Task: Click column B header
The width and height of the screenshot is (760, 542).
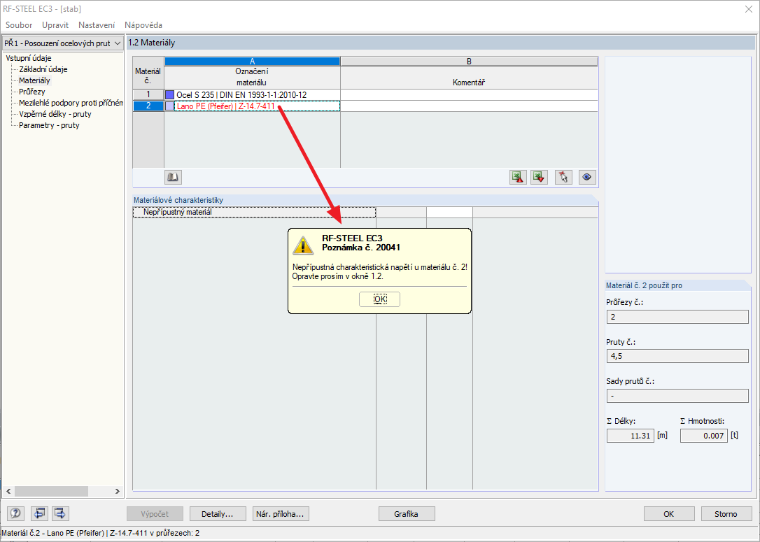Action: [469, 61]
